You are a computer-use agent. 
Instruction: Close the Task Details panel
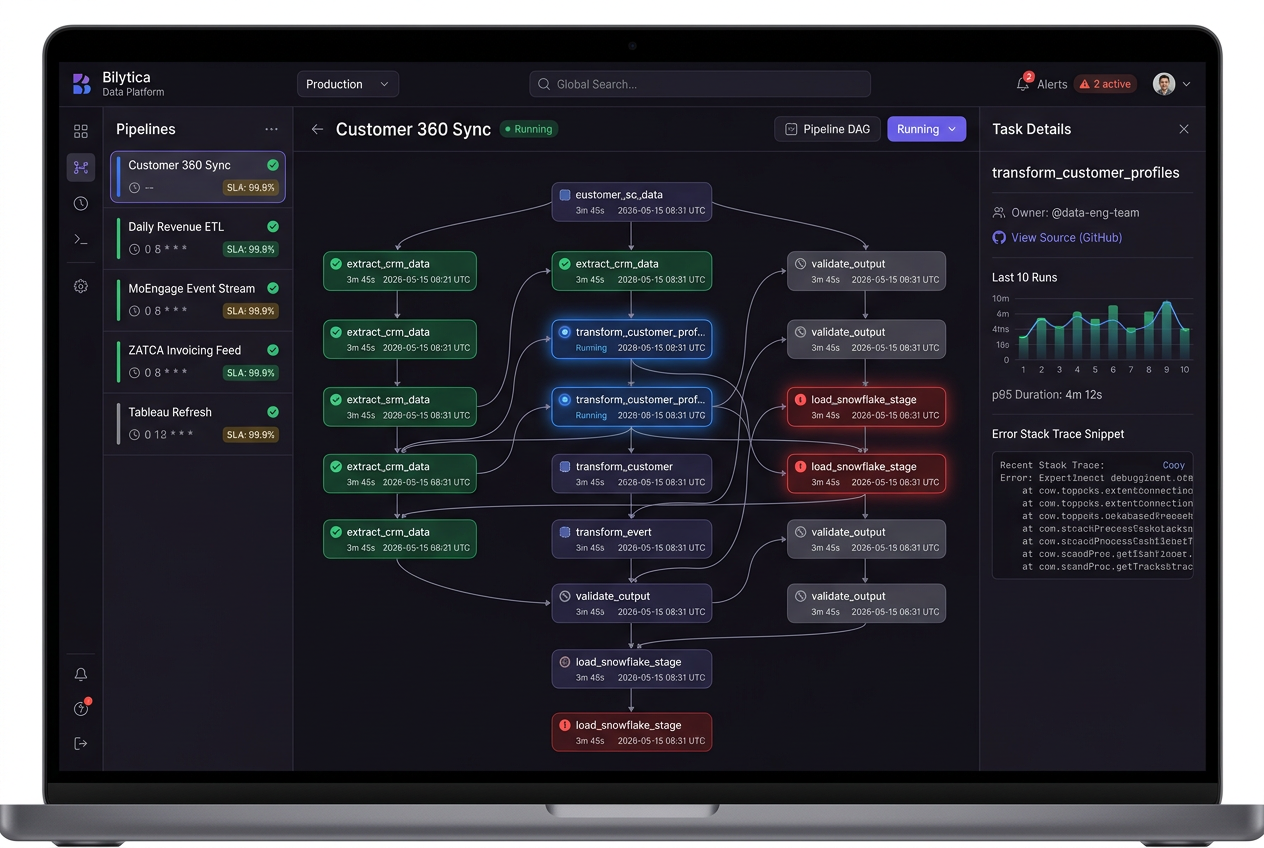(1184, 129)
